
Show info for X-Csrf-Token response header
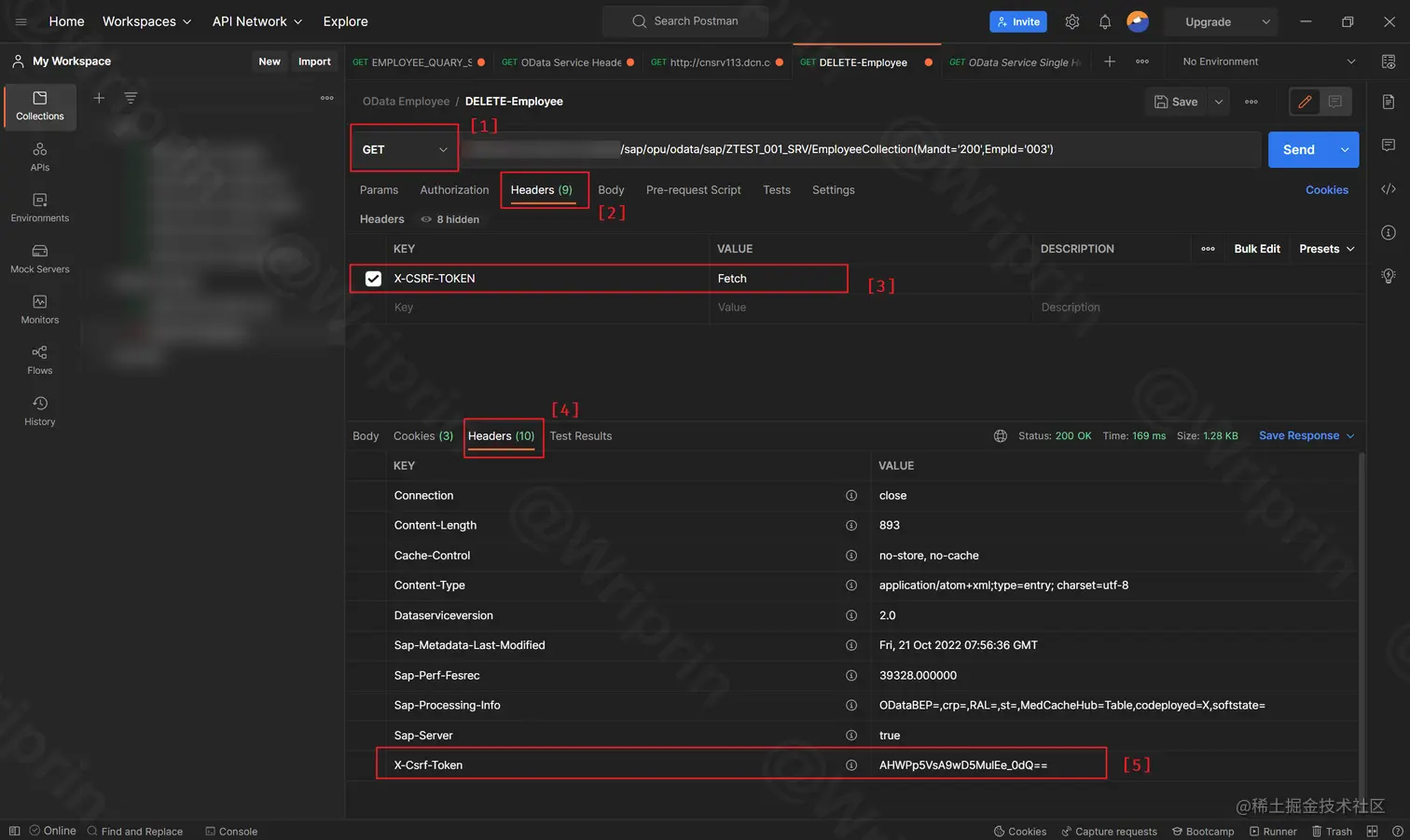click(851, 765)
